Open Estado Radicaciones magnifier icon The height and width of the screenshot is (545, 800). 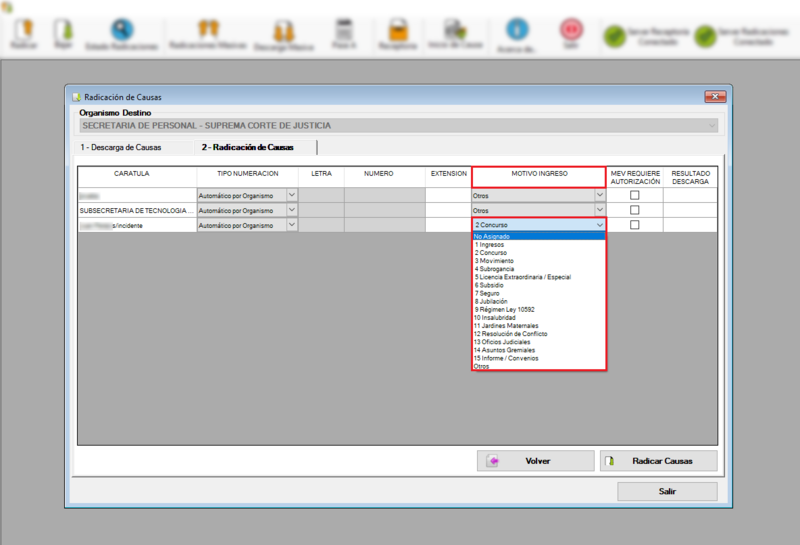(122, 30)
